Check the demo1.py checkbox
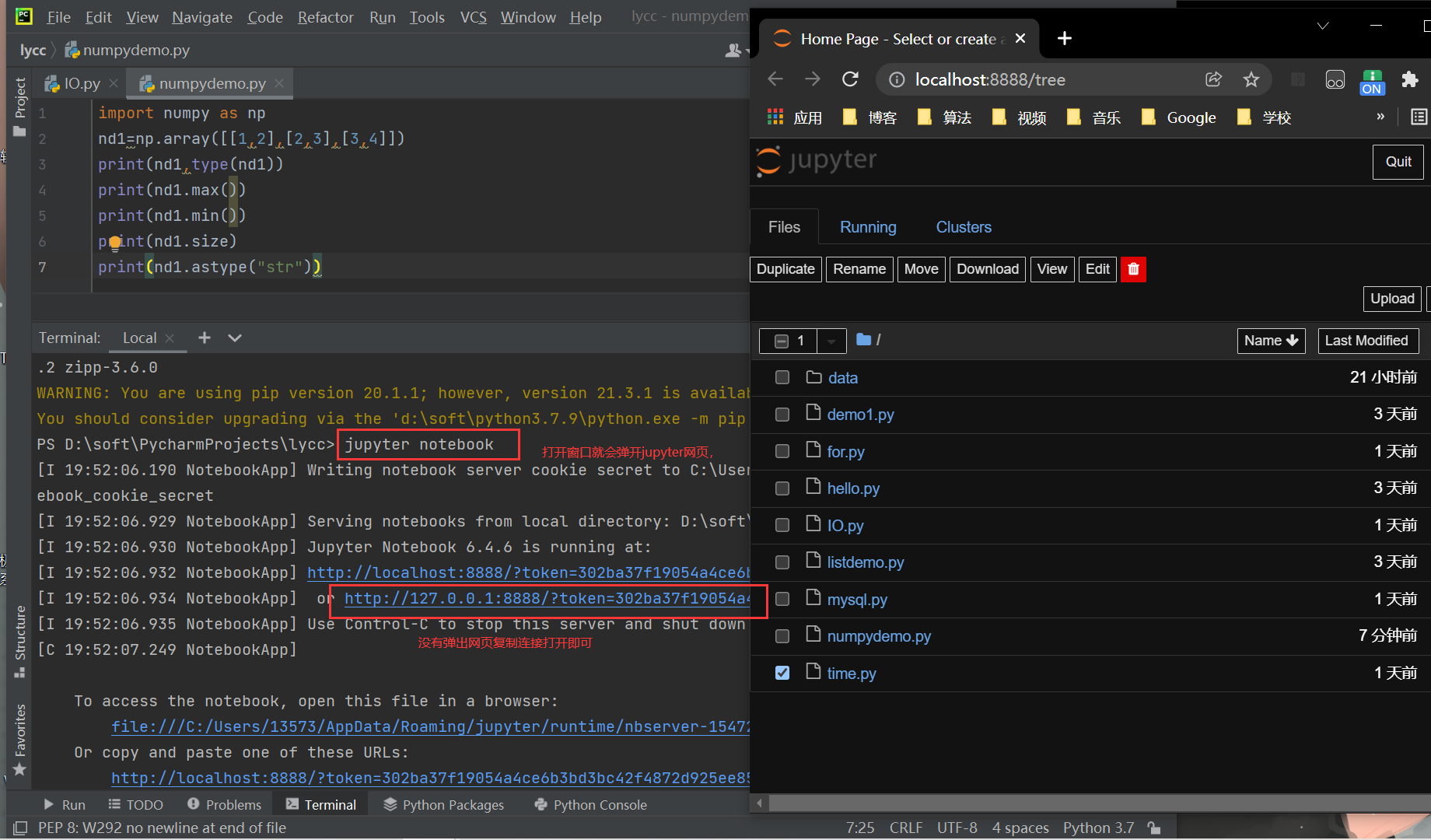1431x840 pixels. [782, 415]
